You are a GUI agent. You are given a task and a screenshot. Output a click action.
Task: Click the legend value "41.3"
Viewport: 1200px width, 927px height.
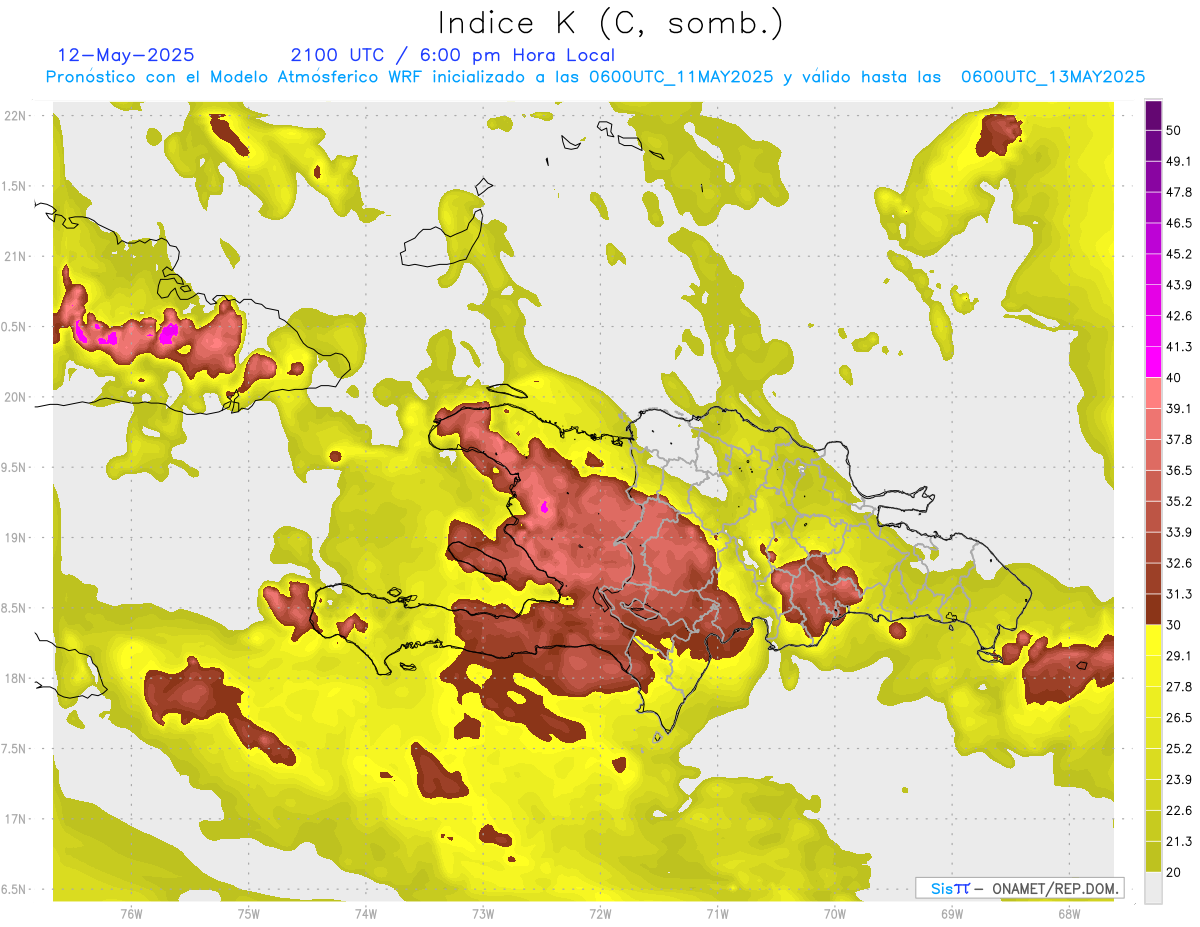[1179, 347]
